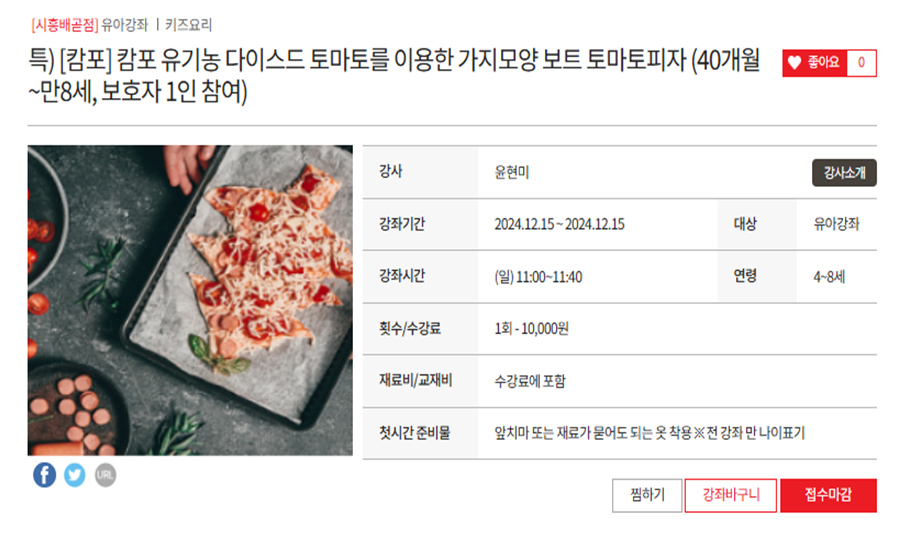Copy the class URL with the URL icon
Viewport: 900px width, 540px height.
point(105,475)
